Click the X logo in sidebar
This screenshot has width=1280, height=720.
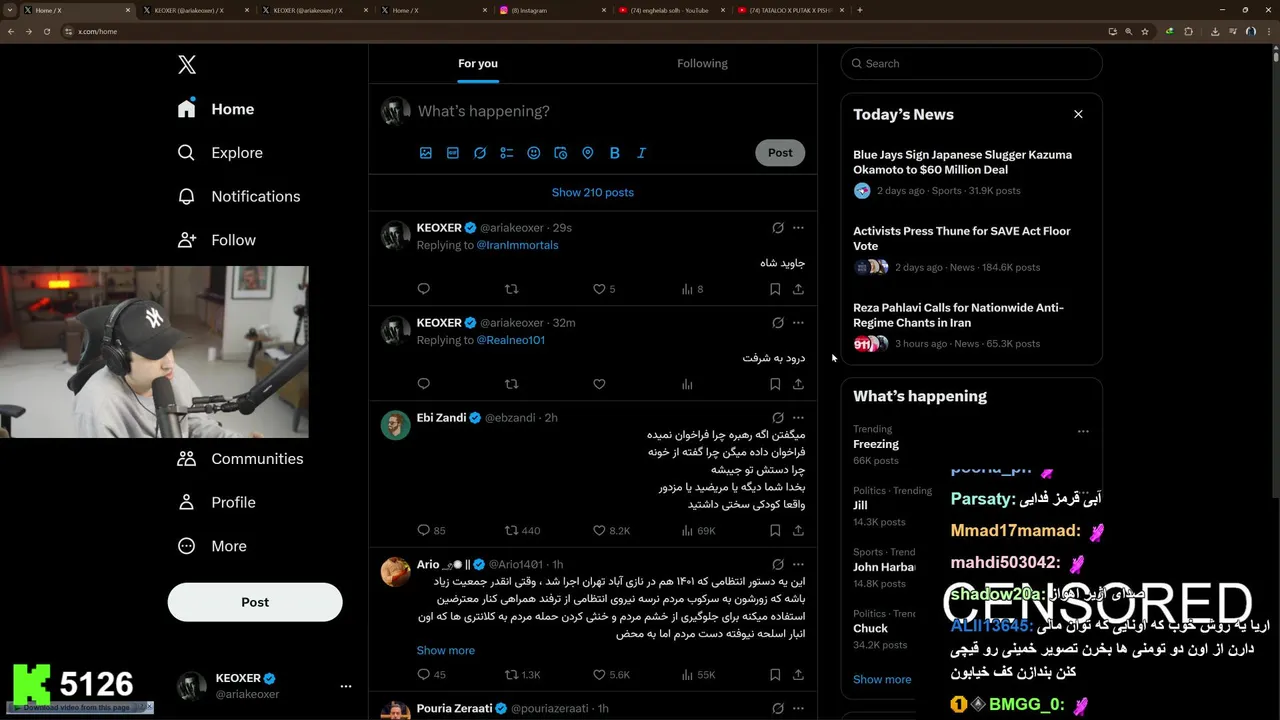187,65
